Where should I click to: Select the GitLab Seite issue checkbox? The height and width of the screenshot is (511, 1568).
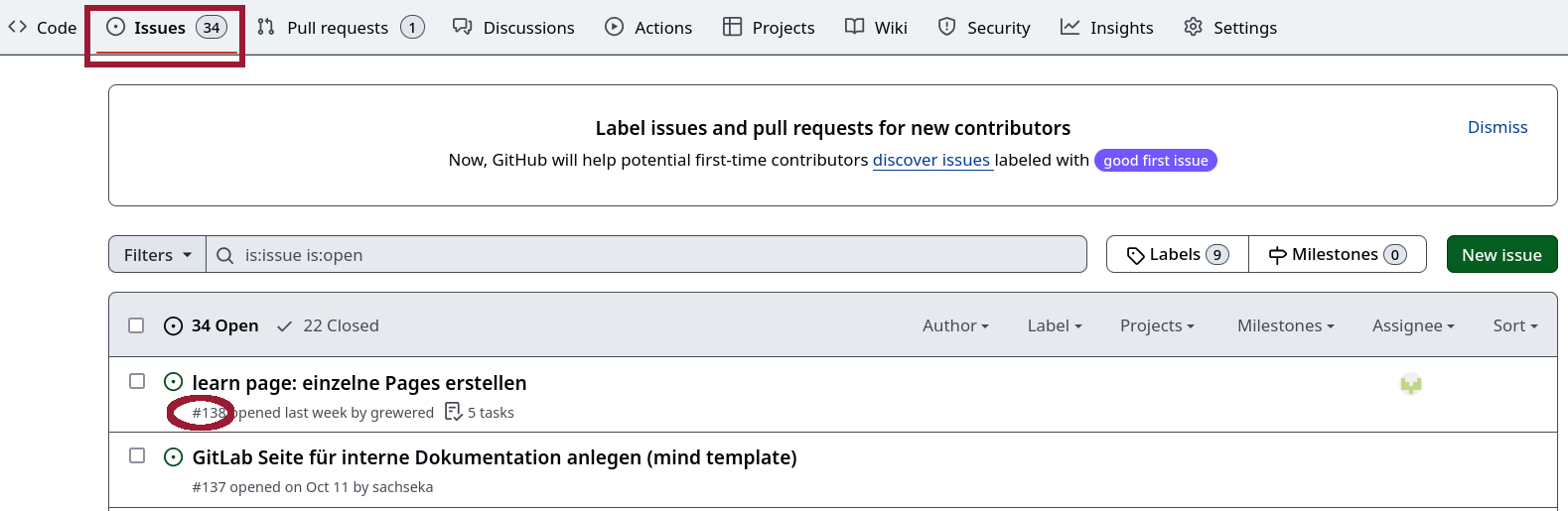coord(137,455)
